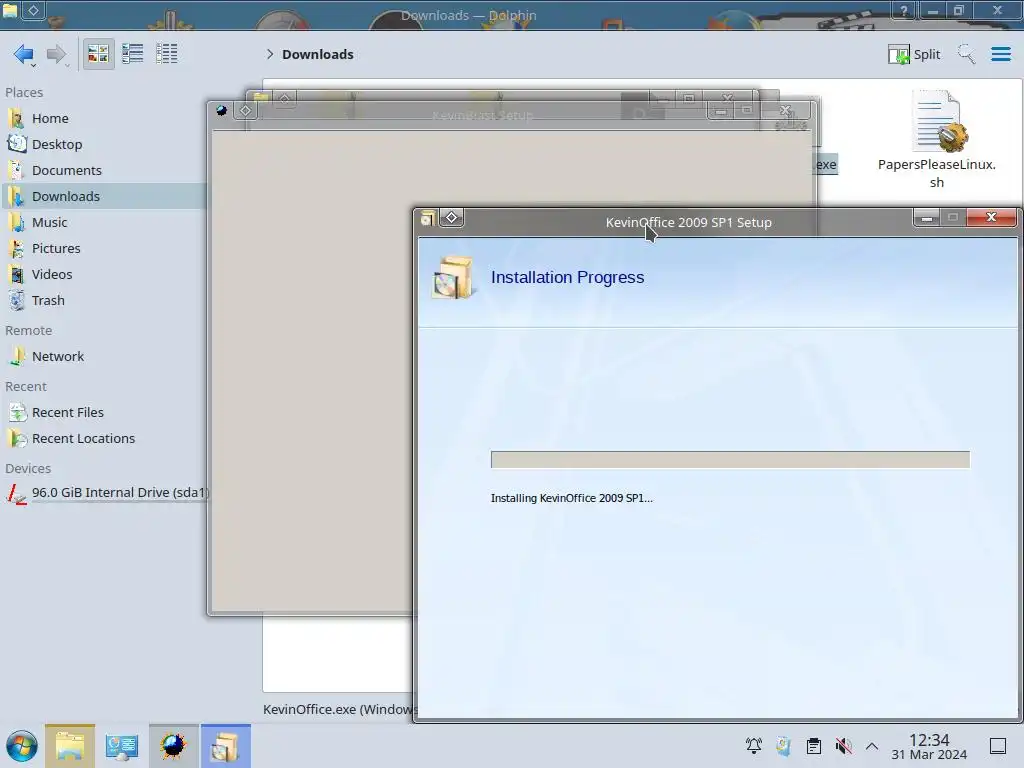This screenshot has height=768, width=1024.
Task: Open Music in the Places panel
Action: pos(104,223)
